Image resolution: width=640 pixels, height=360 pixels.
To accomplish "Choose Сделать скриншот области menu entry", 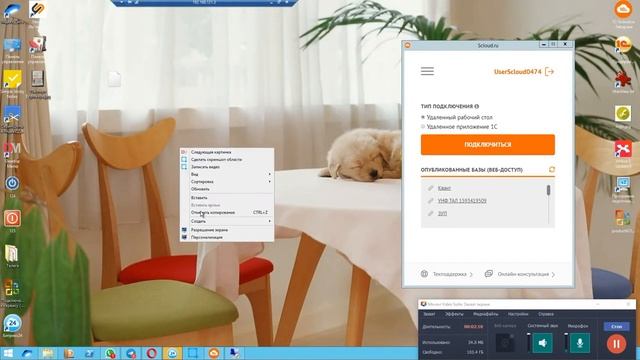I will 227,160.
